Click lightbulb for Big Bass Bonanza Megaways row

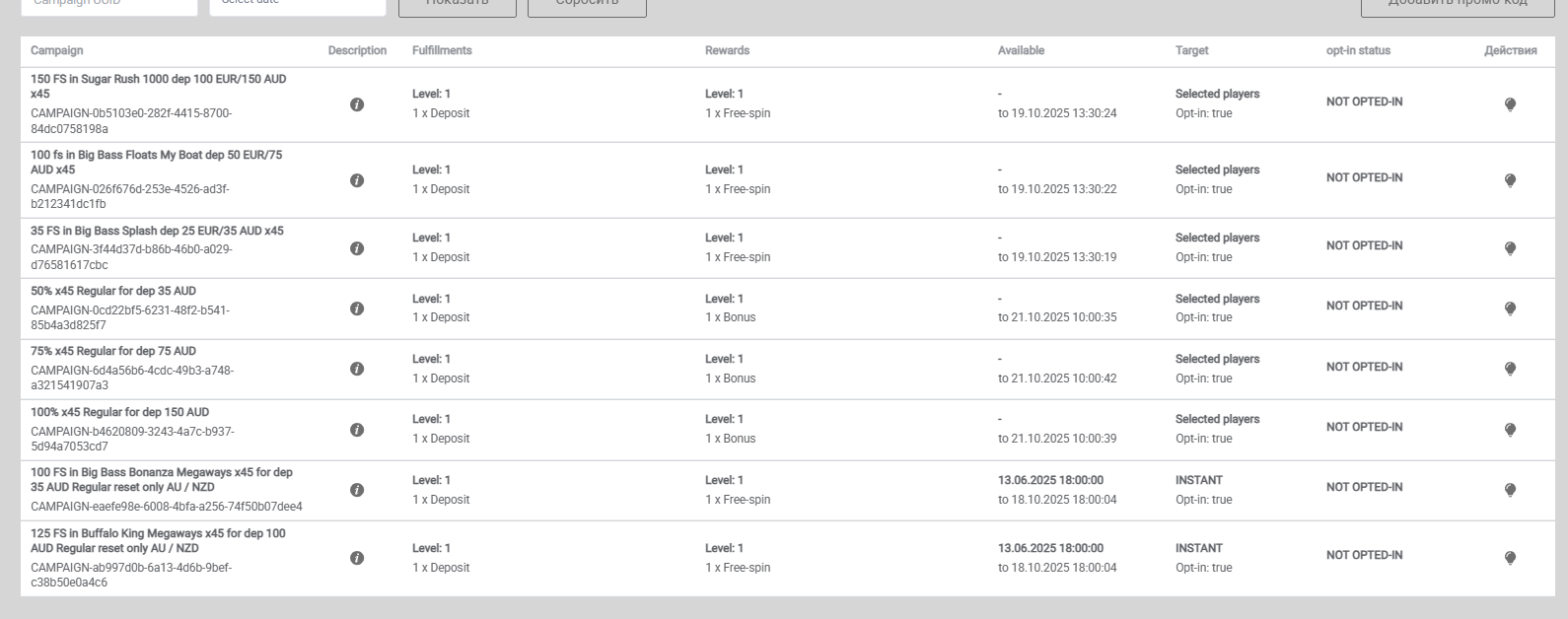[x=1510, y=490]
